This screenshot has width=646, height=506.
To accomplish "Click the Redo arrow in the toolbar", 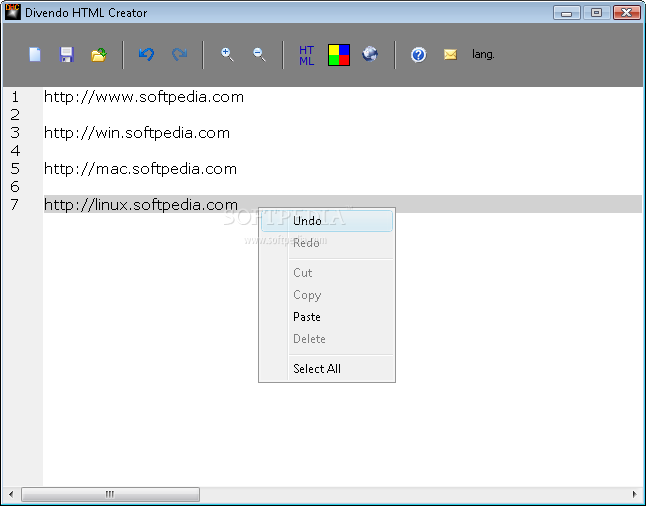I will click(x=179, y=54).
